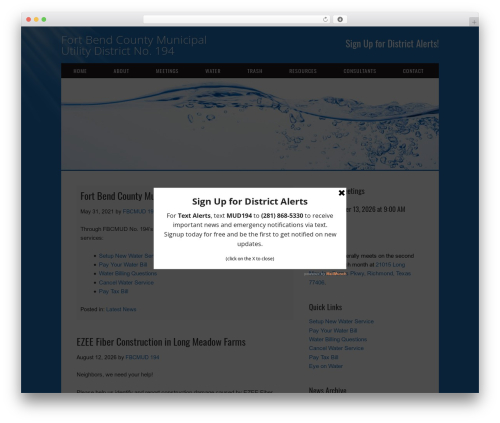Open Setup New Water Service under Quick Links
500x423 pixels.
pyautogui.click(x=341, y=321)
